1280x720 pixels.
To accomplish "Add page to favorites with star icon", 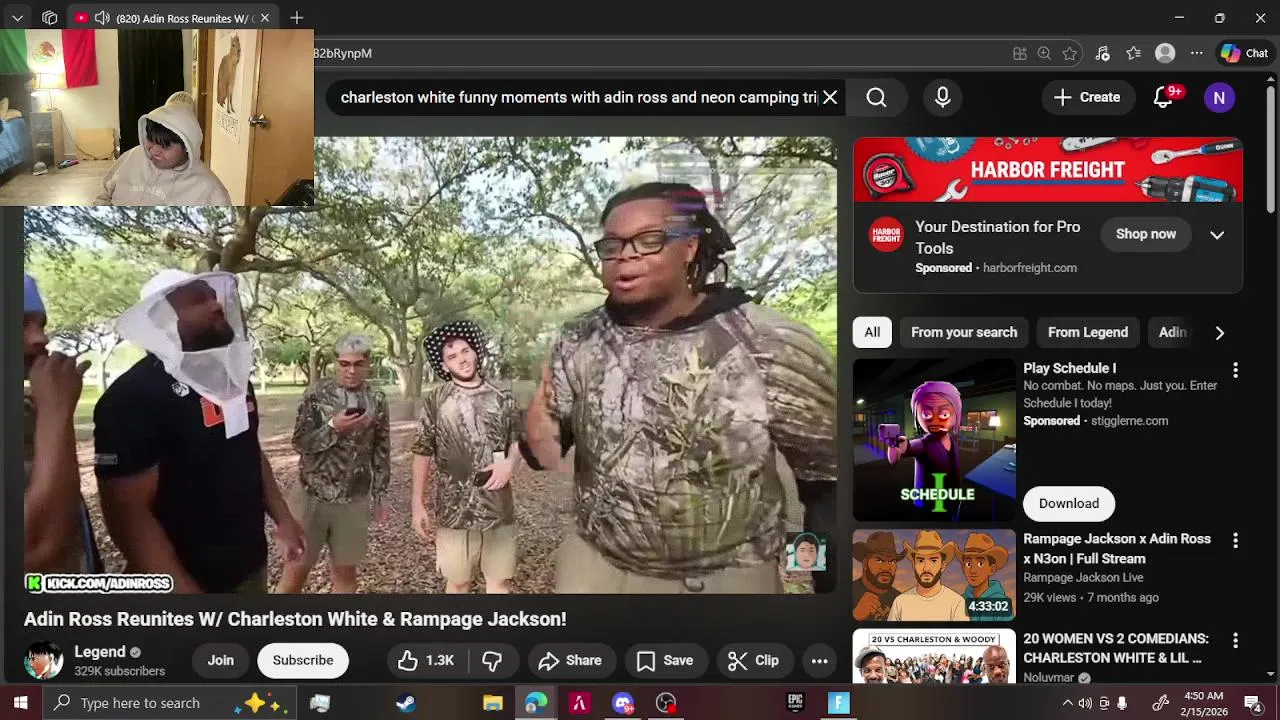I will 1070,53.
